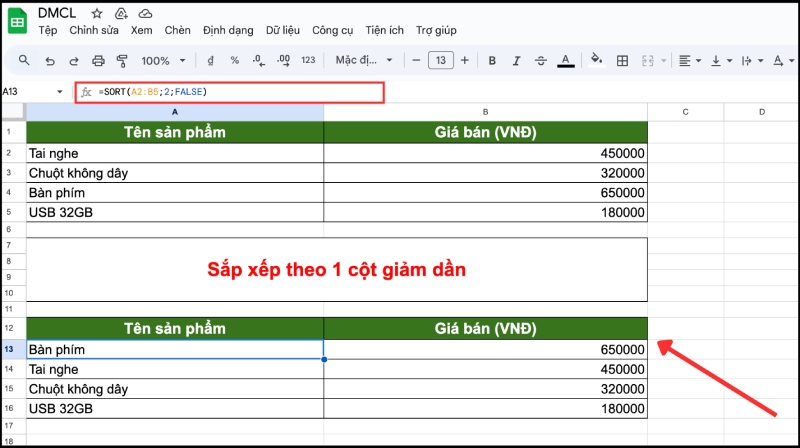Expand the merge cells dropdown arrow
800x448 pixels.
[664, 61]
